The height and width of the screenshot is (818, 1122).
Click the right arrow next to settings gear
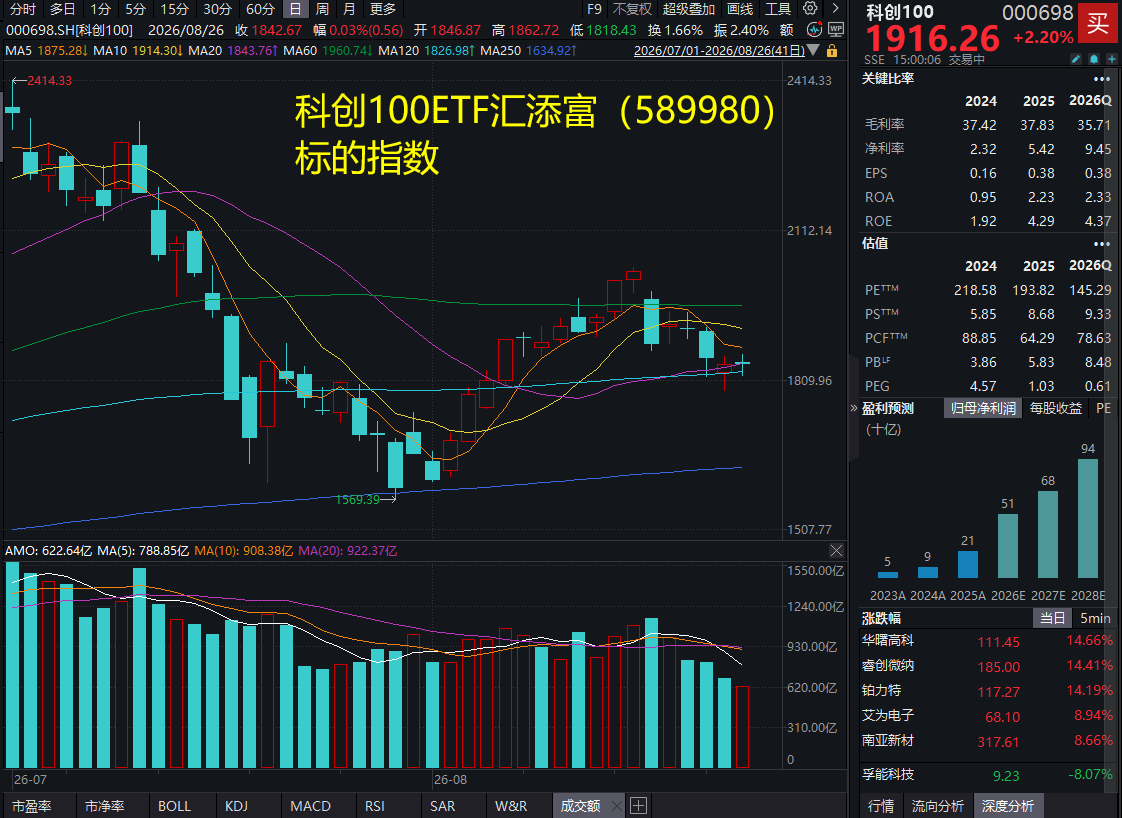point(835,9)
